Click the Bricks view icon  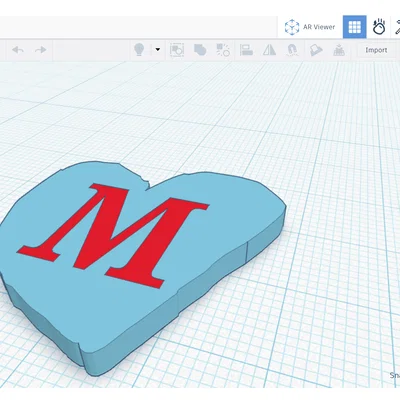tap(339, 50)
